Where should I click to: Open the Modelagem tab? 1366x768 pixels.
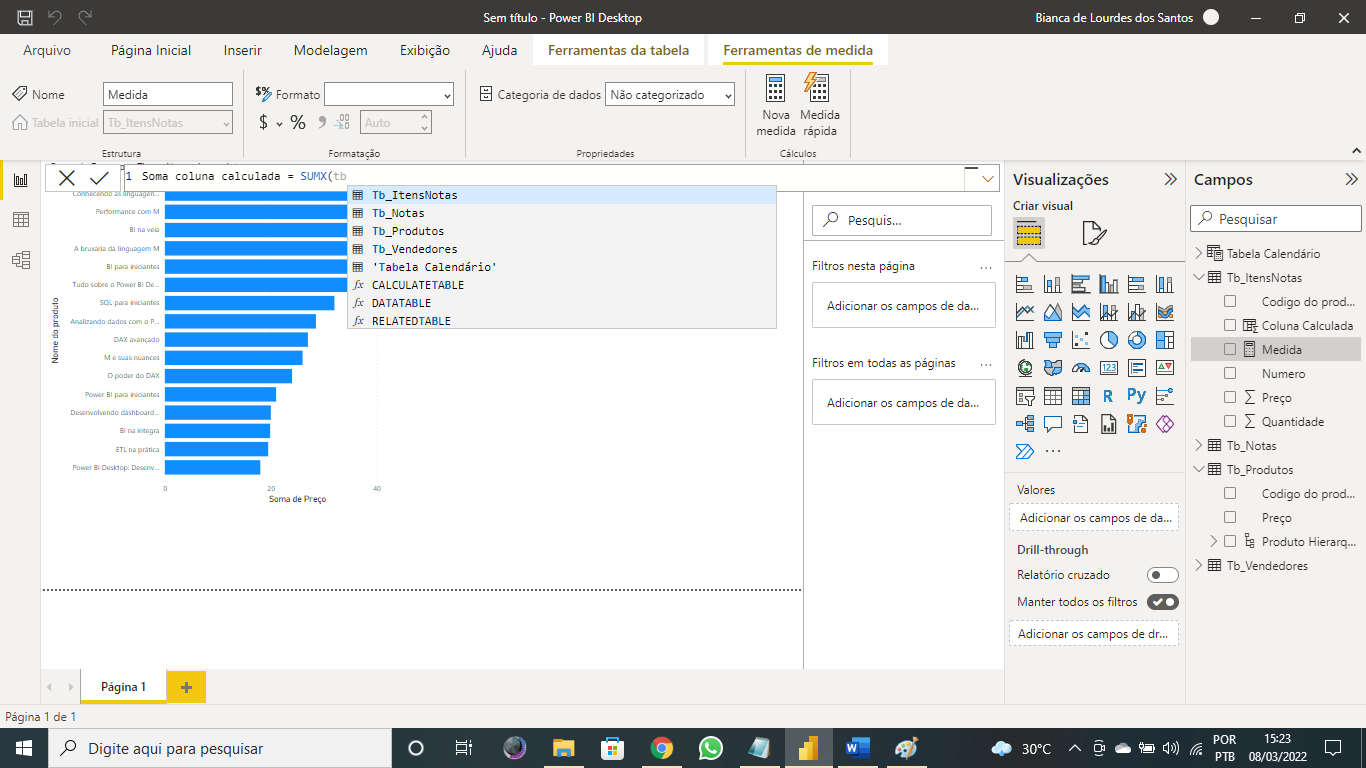click(x=331, y=50)
